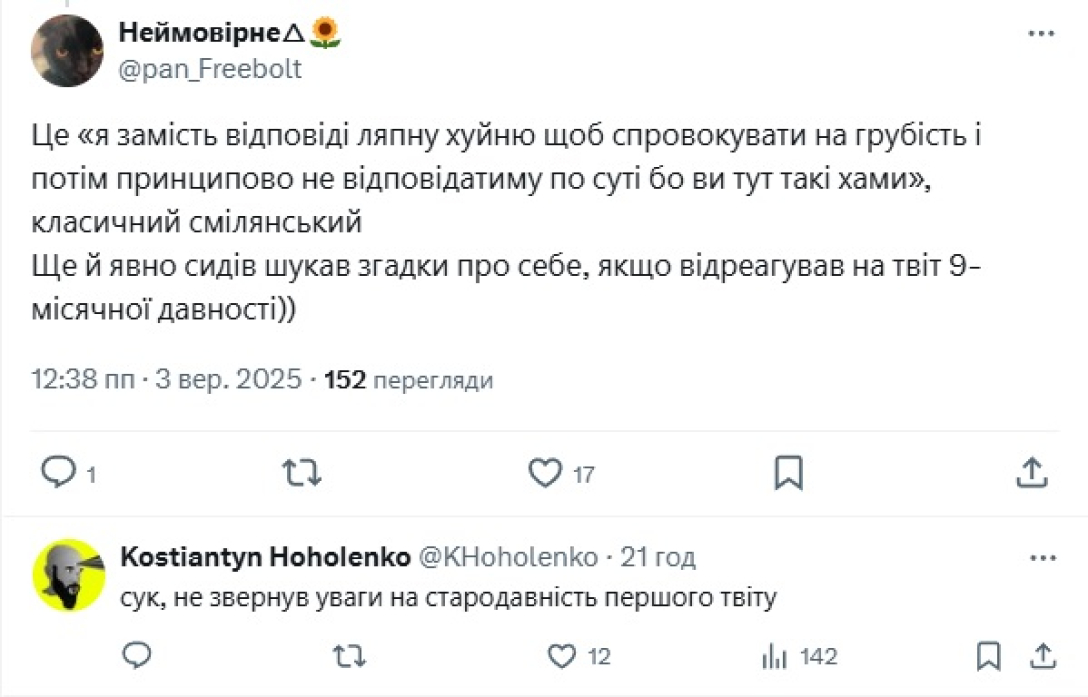This screenshot has height=697, width=1088.
Task: Open more options on Hoholenko's reply
Action: tap(1041, 556)
